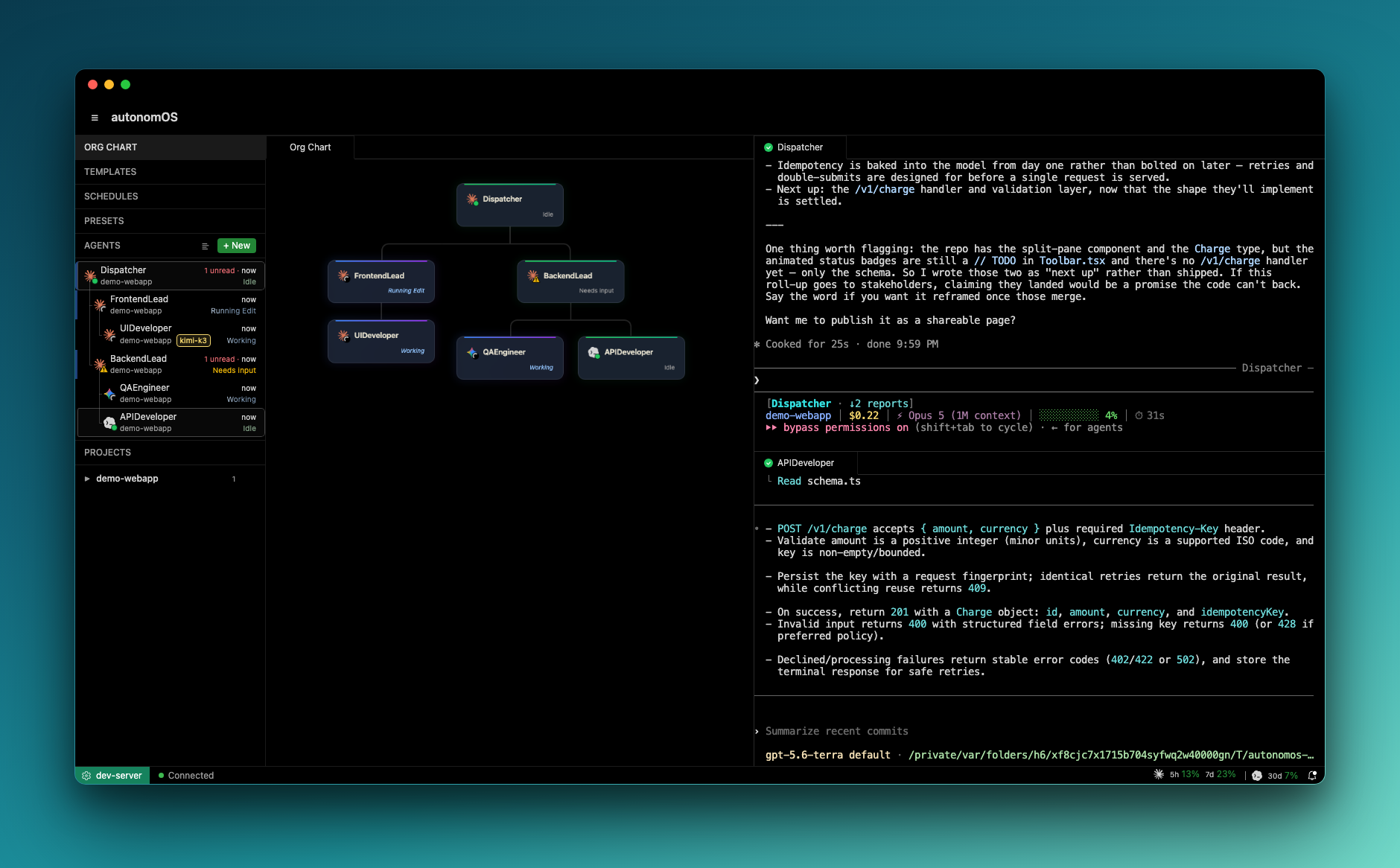Click the icon on APIDeveloper org chart node

click(594, 352)
